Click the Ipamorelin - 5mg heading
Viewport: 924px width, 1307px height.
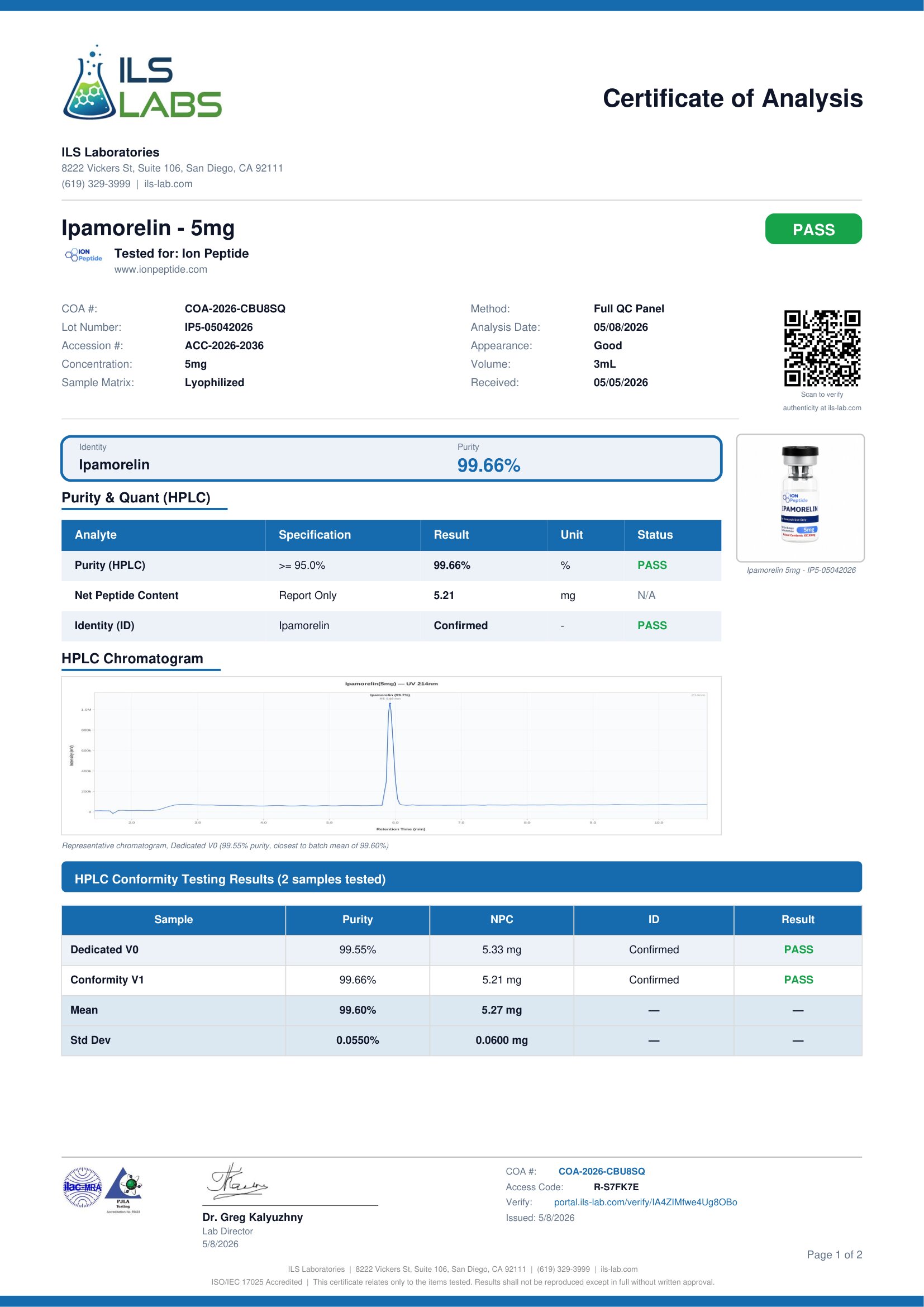(x=148, y=227)
